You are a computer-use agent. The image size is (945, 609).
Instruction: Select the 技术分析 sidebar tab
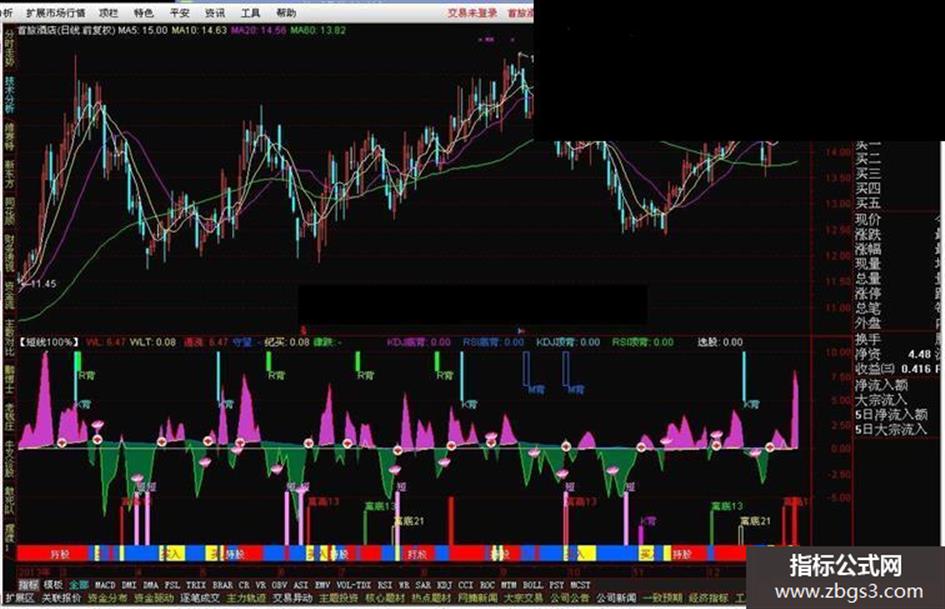[x=9, y=95]
